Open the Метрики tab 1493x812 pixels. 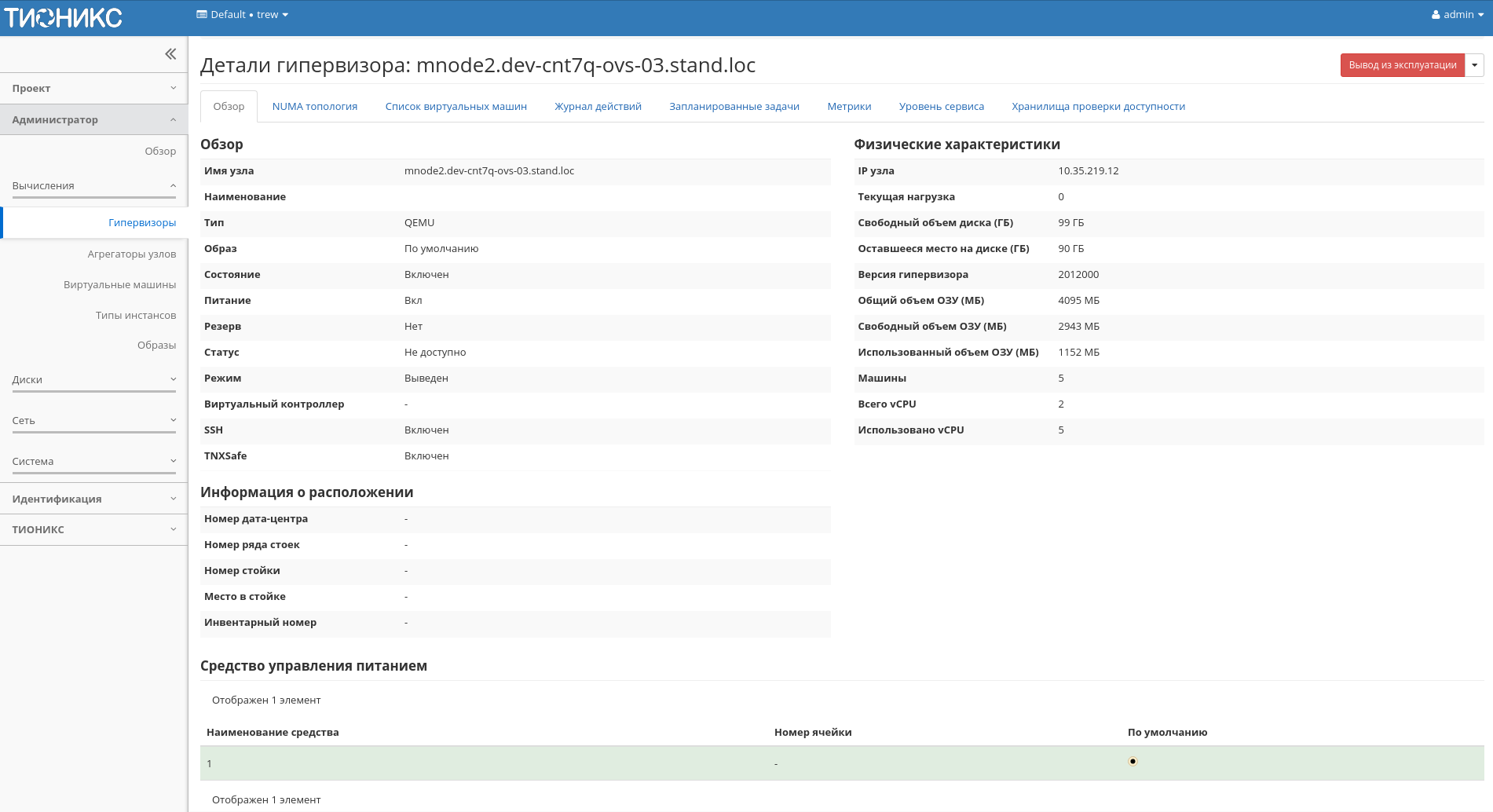[849, 106]
